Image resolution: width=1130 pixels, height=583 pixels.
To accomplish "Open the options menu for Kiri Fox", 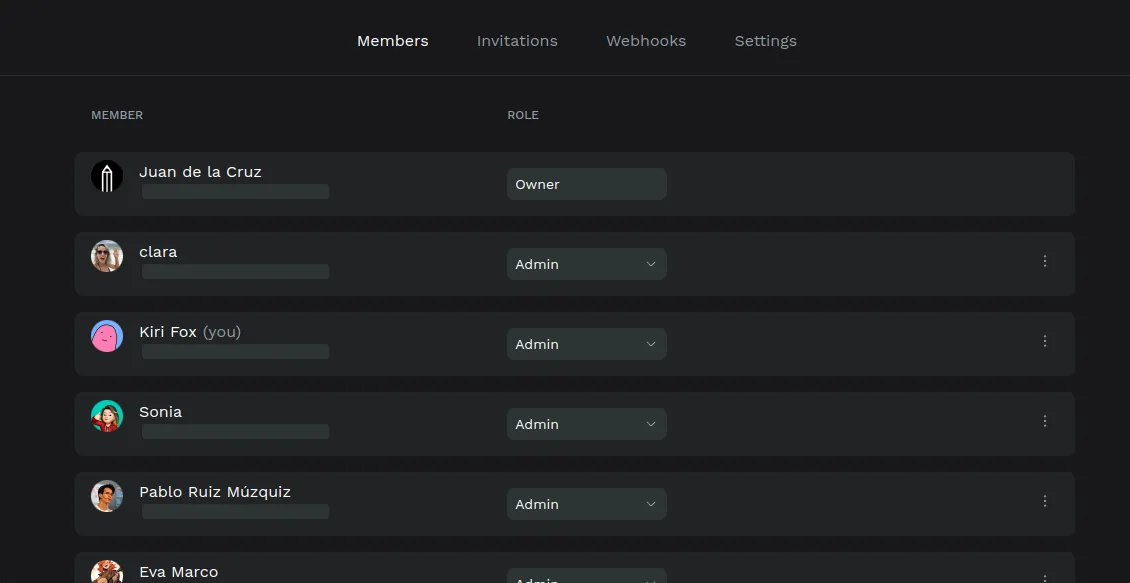I will [x=1045, y=341].
